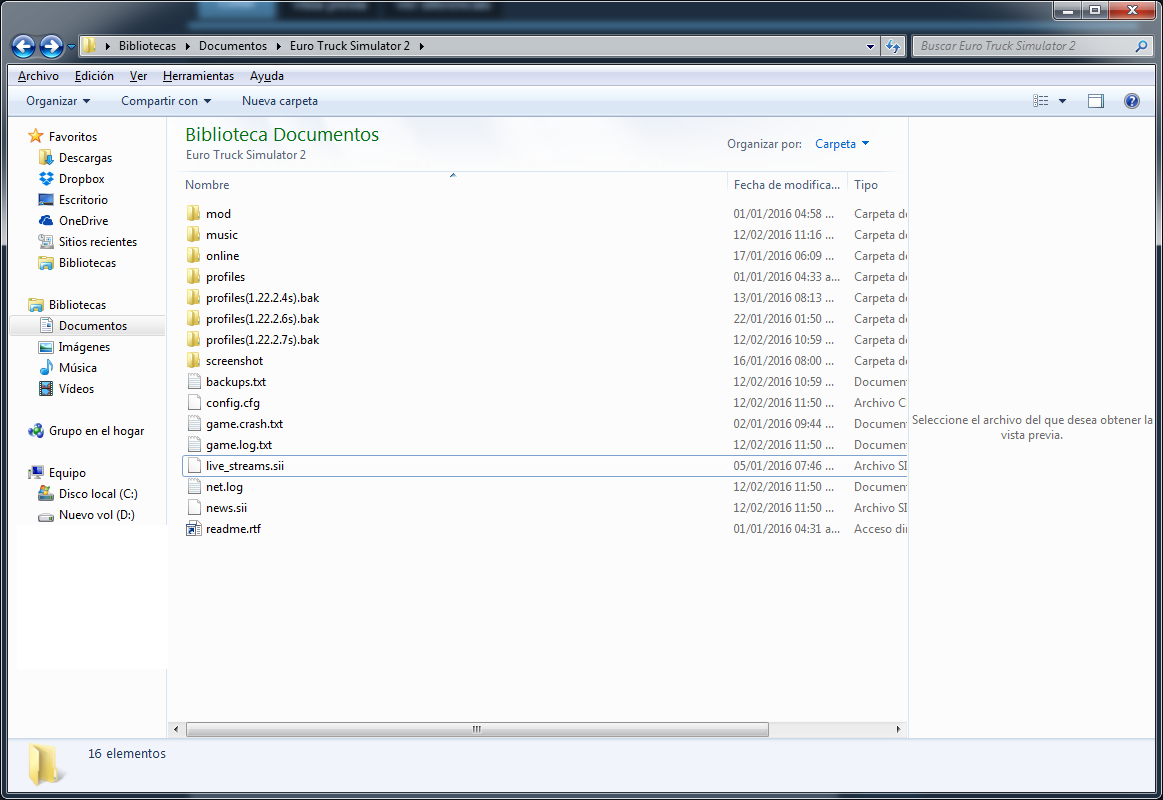The width and height of the screenshot is (1163, 800).
Task: Click the scroll right arrow
Action: coord(898,730)
